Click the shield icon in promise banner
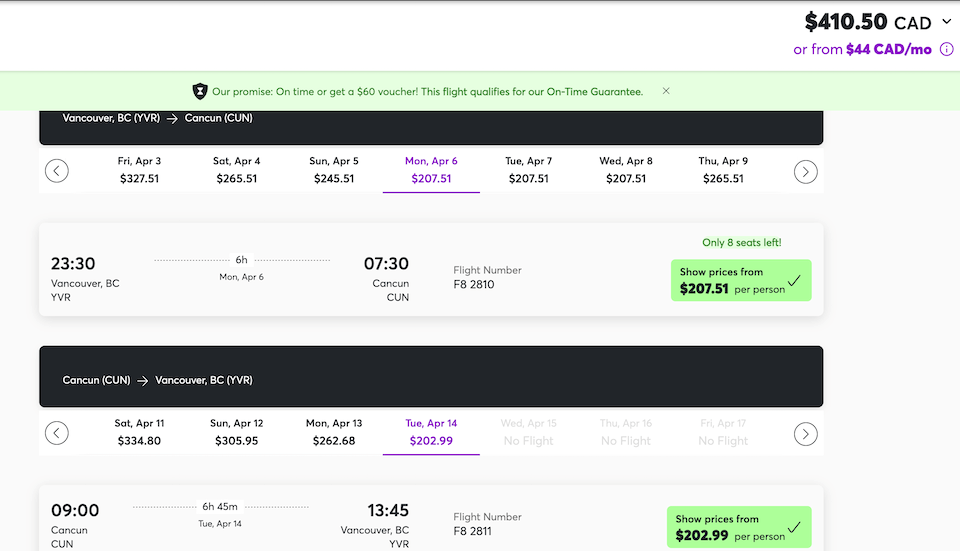This screenshot has height=551, width=960. pos(200,91)
